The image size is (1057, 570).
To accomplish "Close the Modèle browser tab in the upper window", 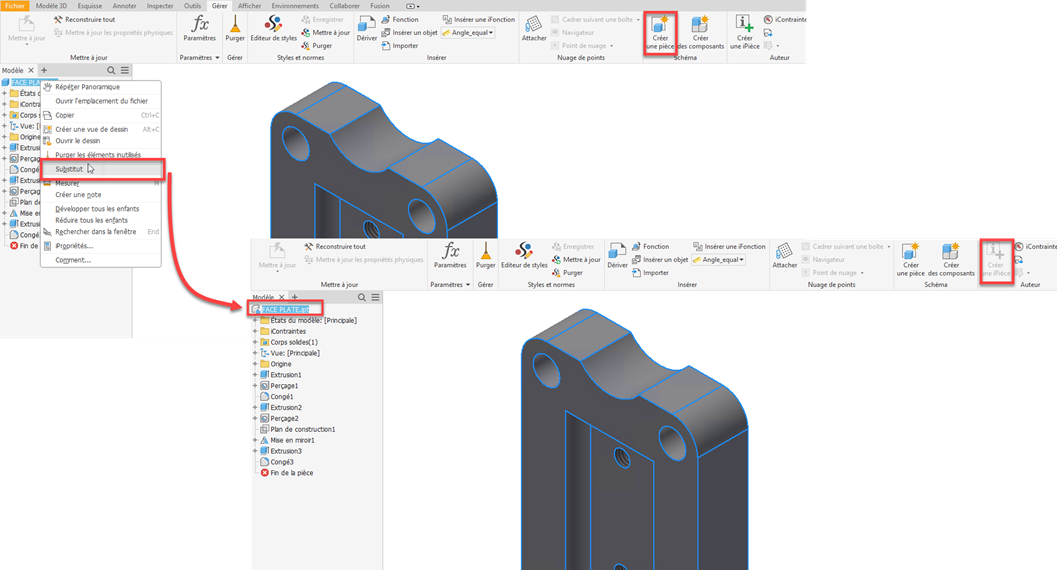I will pyautogui.click(x=31, y=70).
